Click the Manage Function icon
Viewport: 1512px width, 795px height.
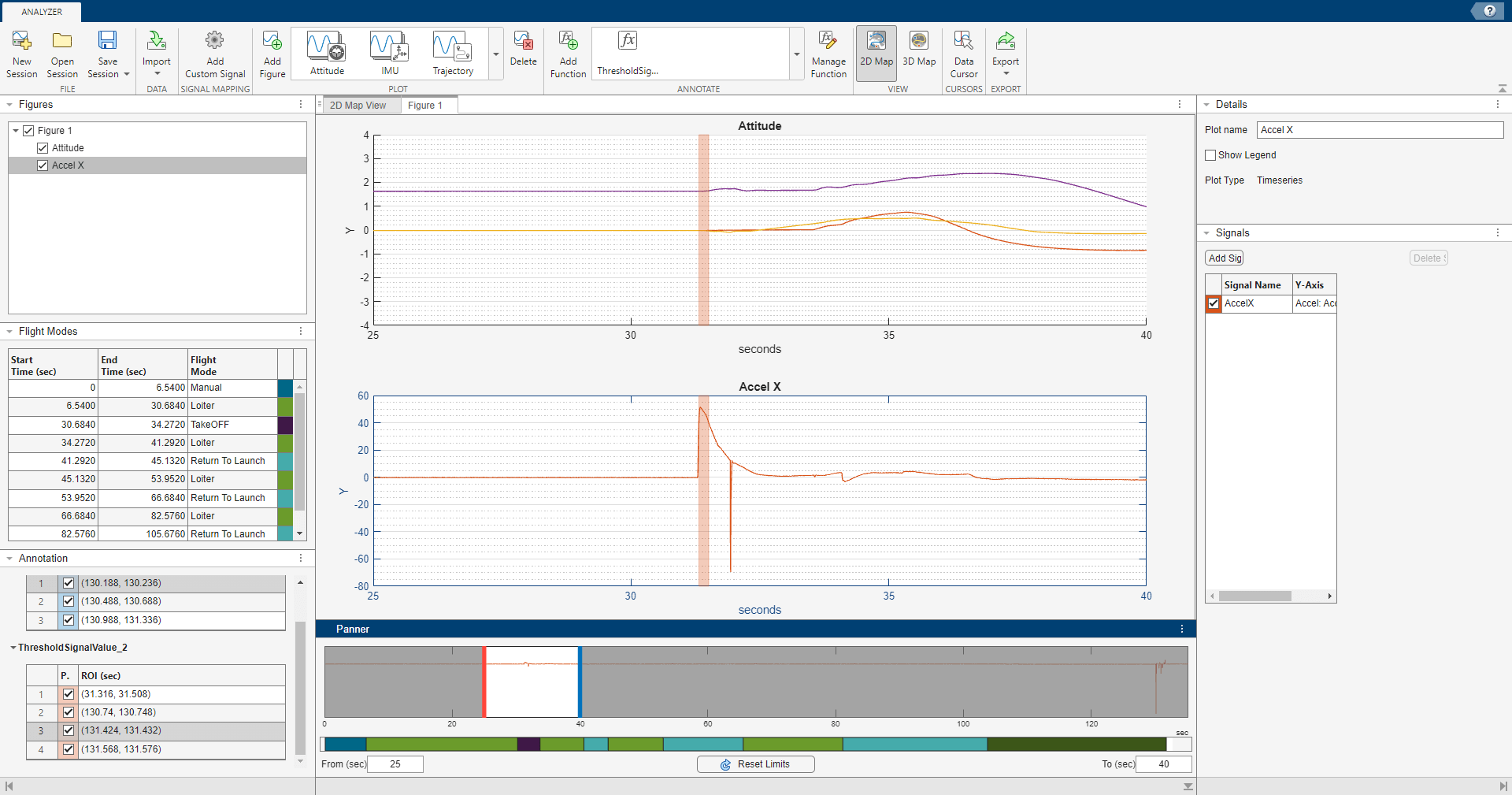click(x=828, y=49)
